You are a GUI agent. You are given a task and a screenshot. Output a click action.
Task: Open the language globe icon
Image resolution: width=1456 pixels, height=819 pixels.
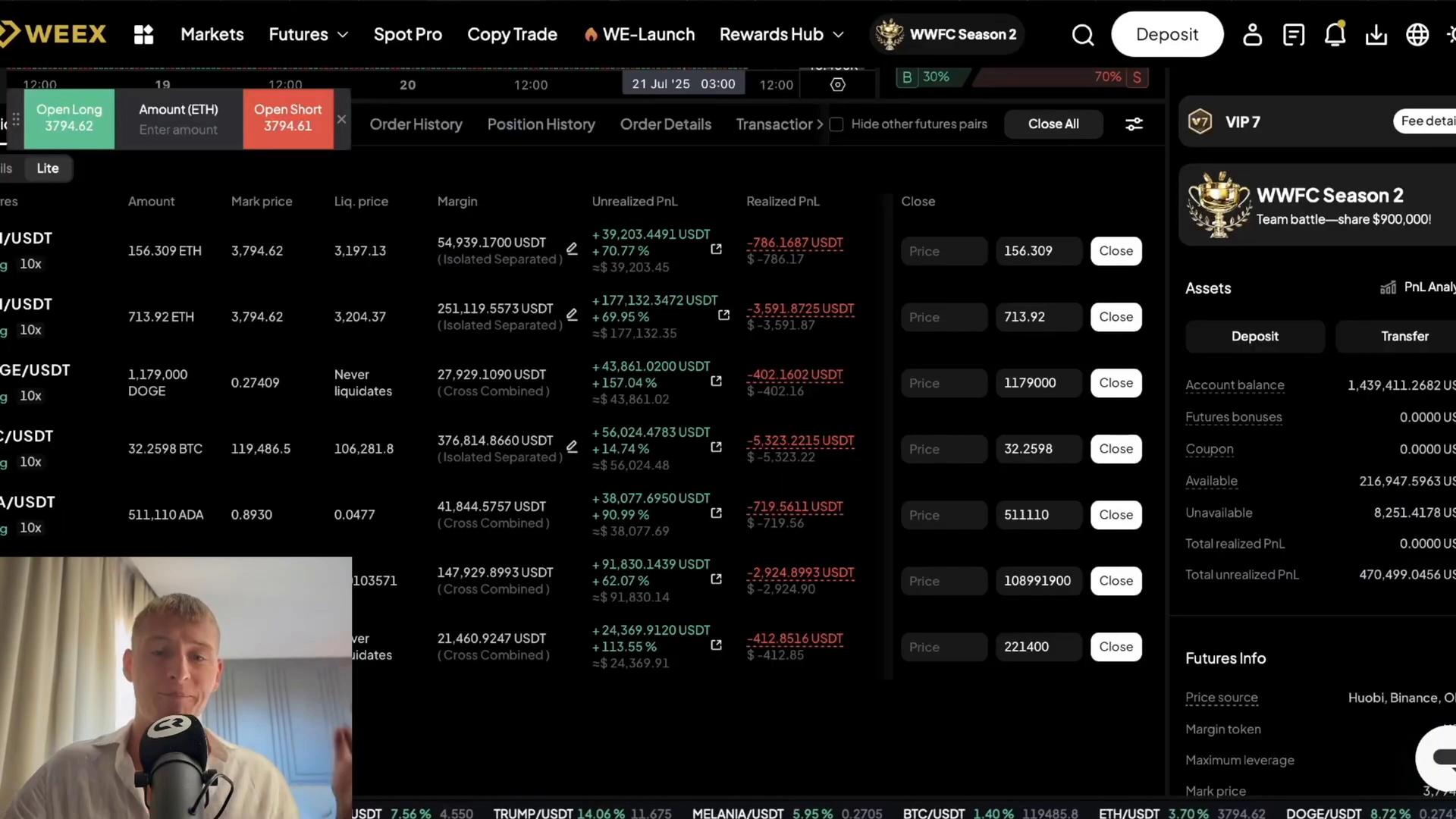pyautogui.click(x=1417, y=34)
